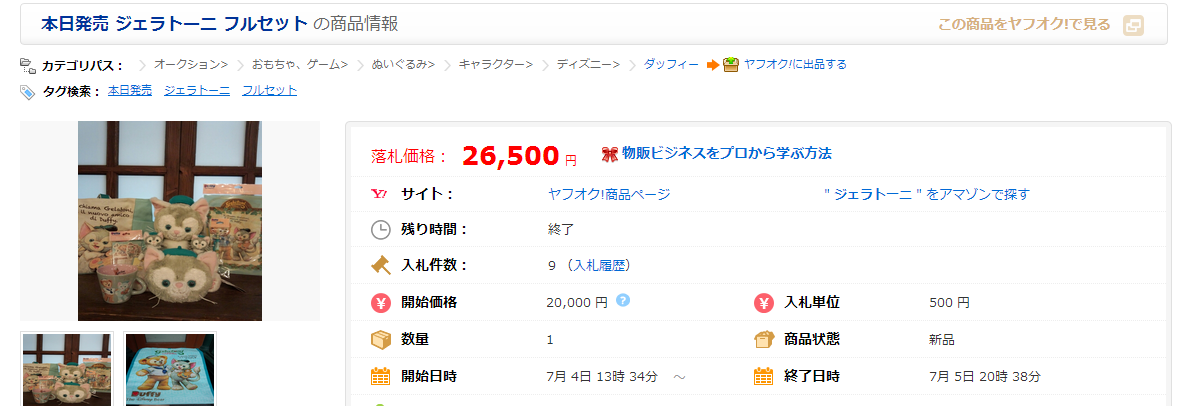This screenshot has height=406, width=1181.
Task: Click the auction gavel icon for 入札件数
Action: click(381, 265)
